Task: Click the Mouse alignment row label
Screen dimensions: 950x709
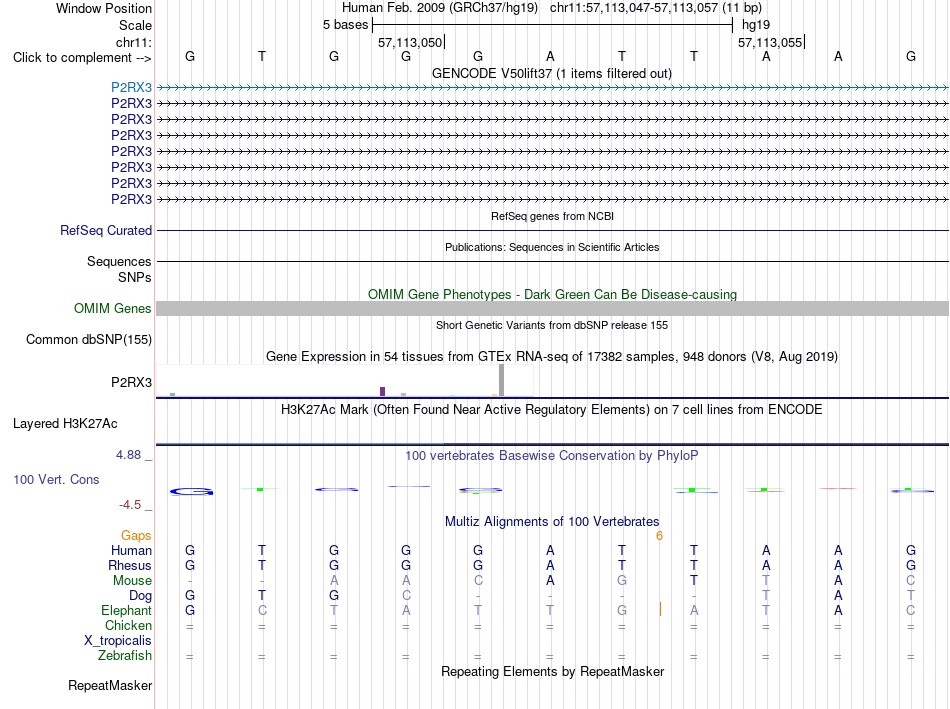Action: tap(132, 581)
